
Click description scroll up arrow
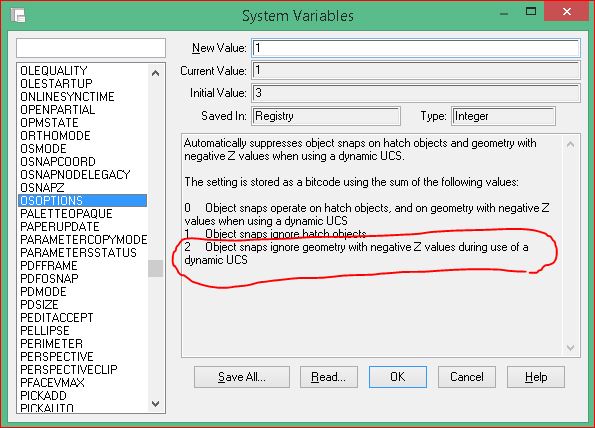(x=570, y=144)
